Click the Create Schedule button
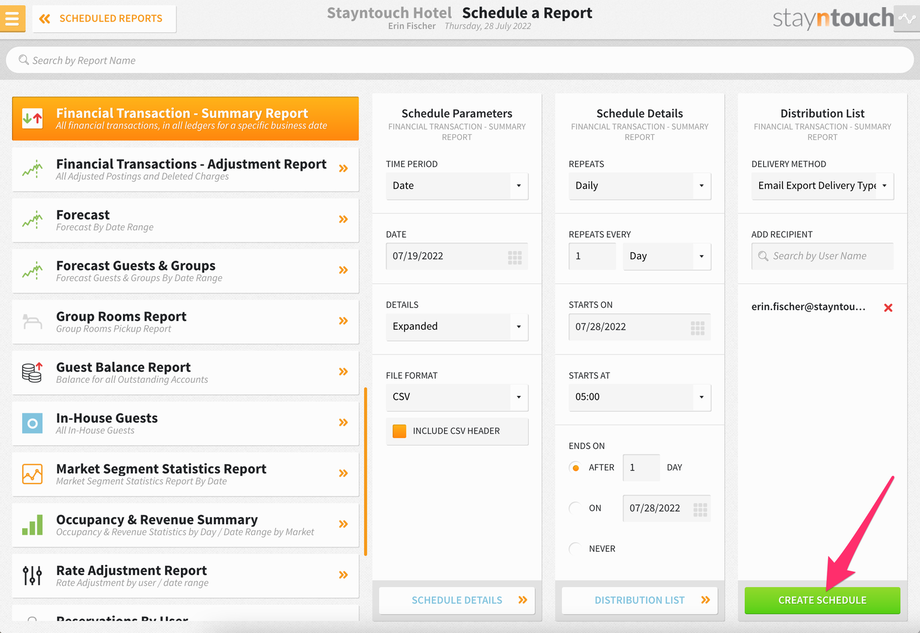 pos(822,600)
